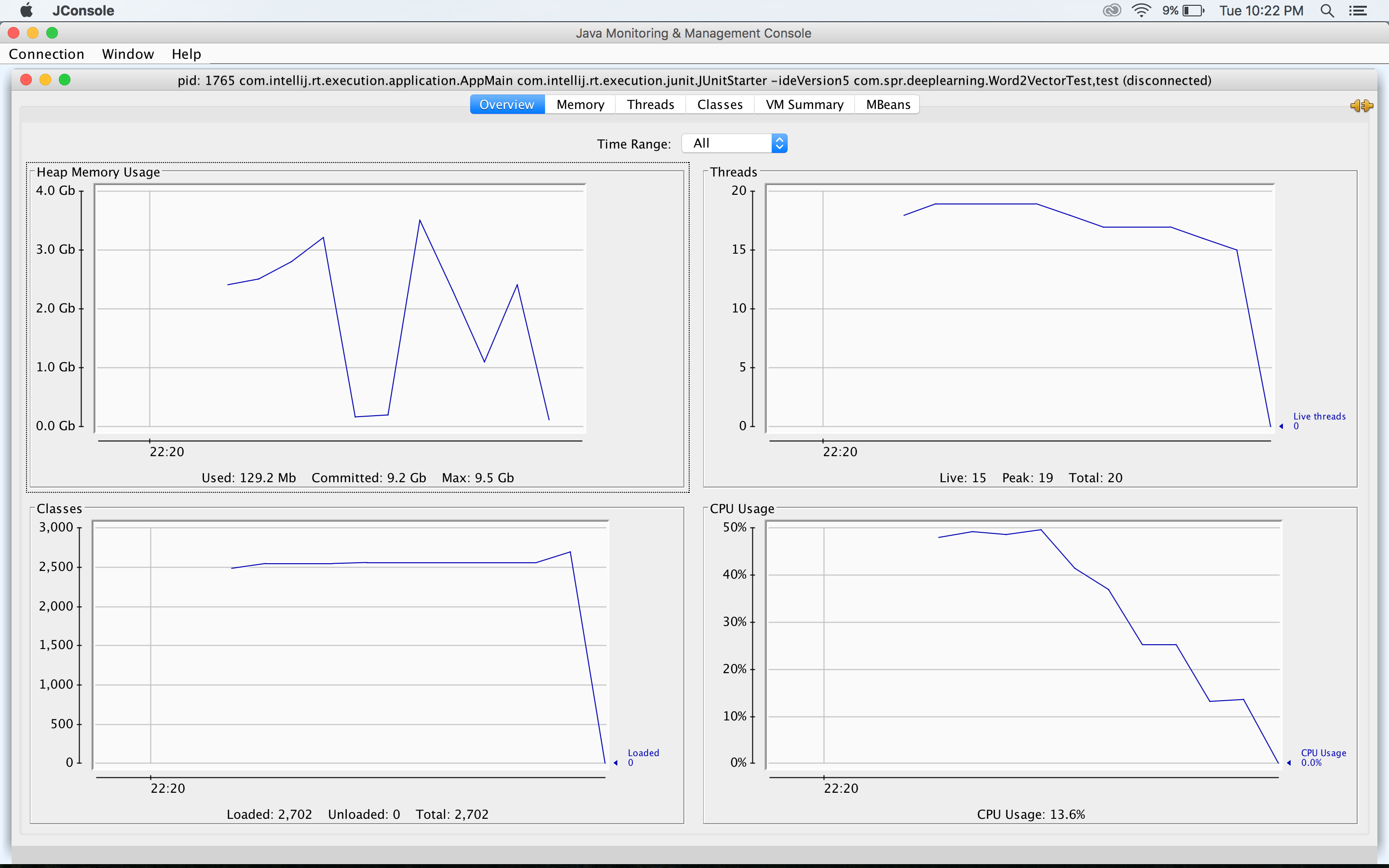Close the pid 1765 internal window
This screenshot has height=868, width=1389.
tap(26, 80)
